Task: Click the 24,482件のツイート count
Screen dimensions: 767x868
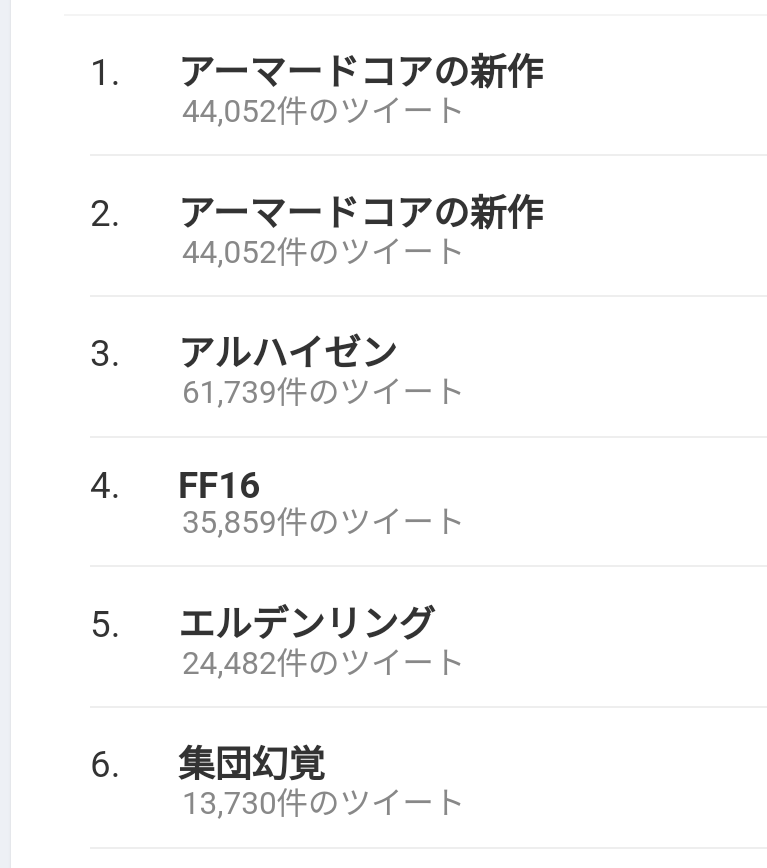Action: pos(323,663)
